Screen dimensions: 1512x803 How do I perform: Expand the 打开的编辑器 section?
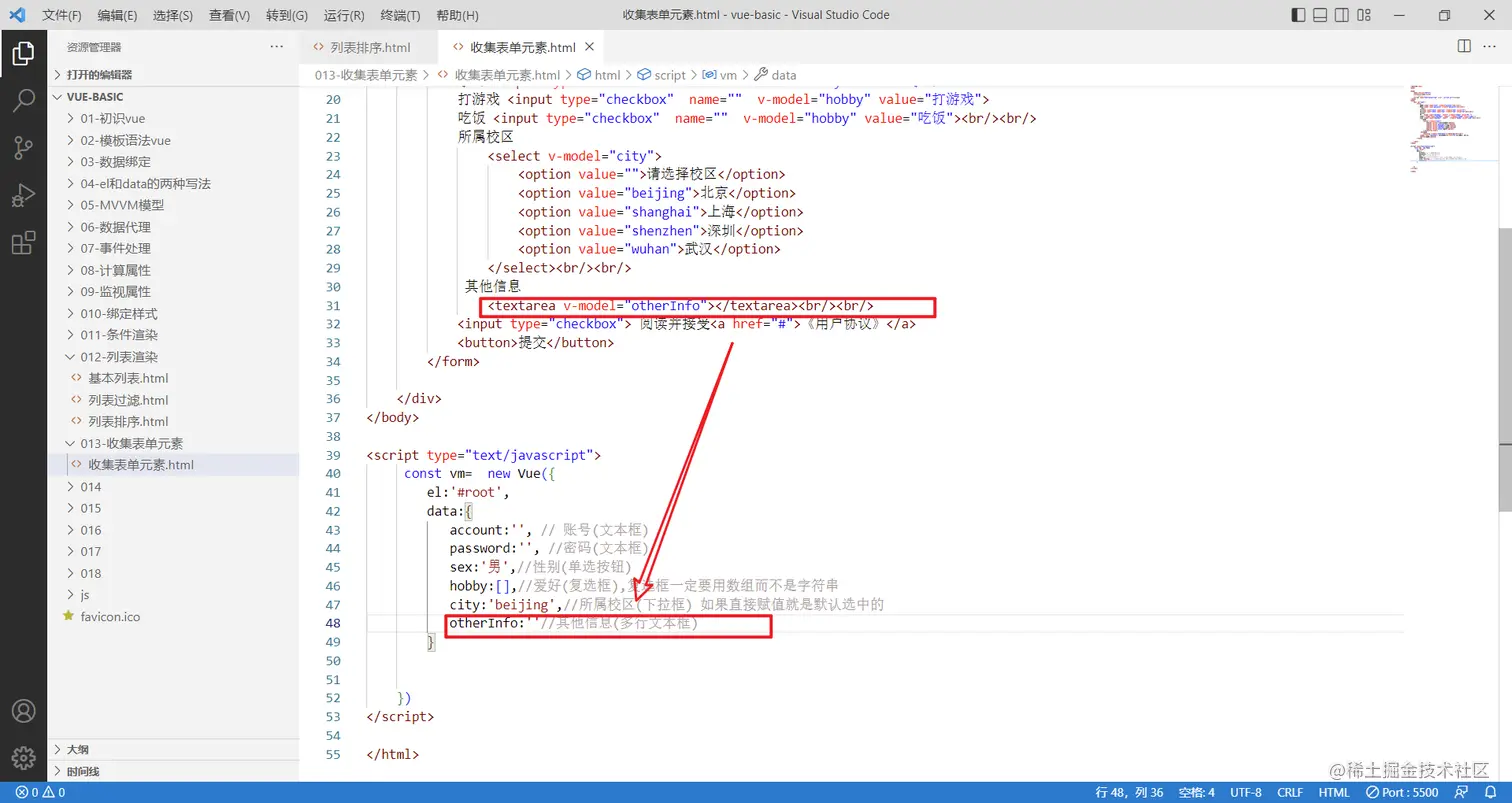tap(99, 74)
